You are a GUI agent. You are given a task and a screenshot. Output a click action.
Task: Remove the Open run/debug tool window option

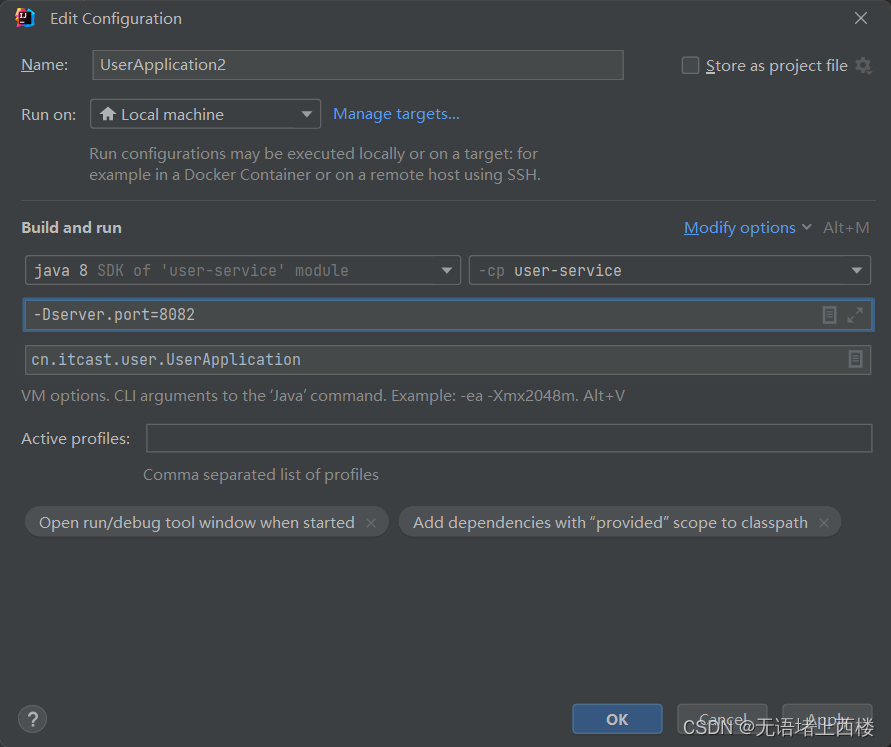[371, 523]
